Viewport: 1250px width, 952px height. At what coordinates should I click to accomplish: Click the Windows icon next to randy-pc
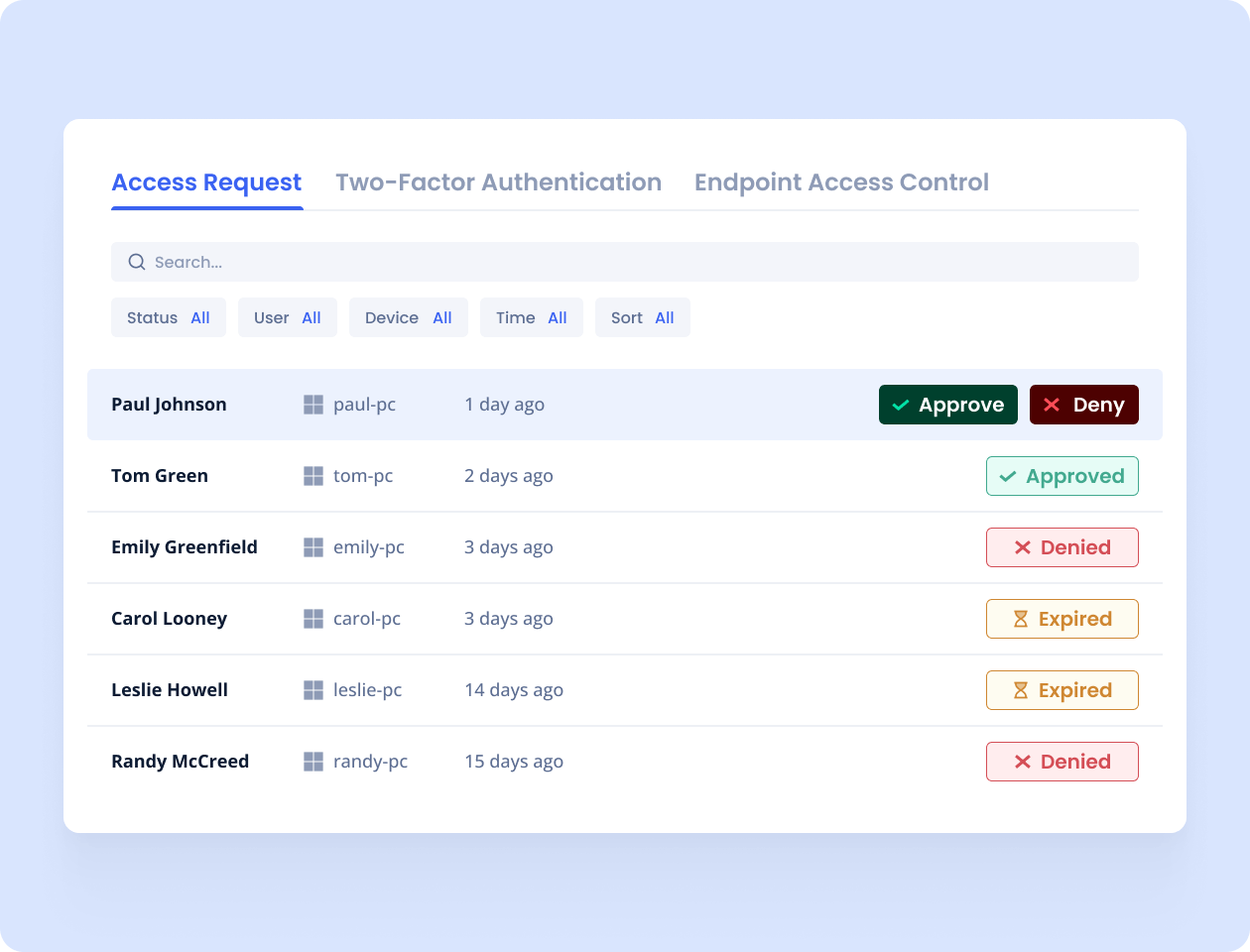[x=313, y=762]
